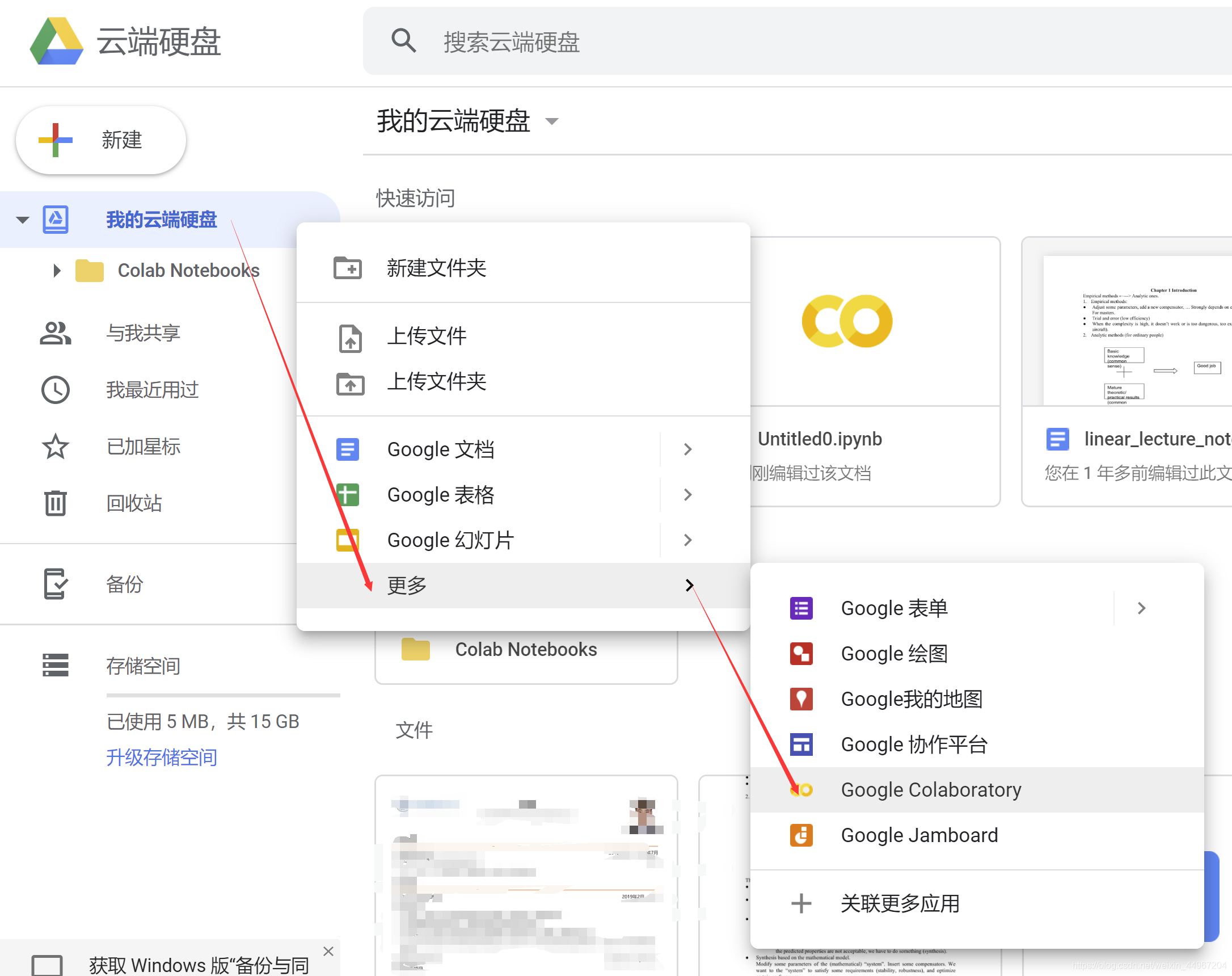Click the Google Forms purple icon

tap(801, 608)
